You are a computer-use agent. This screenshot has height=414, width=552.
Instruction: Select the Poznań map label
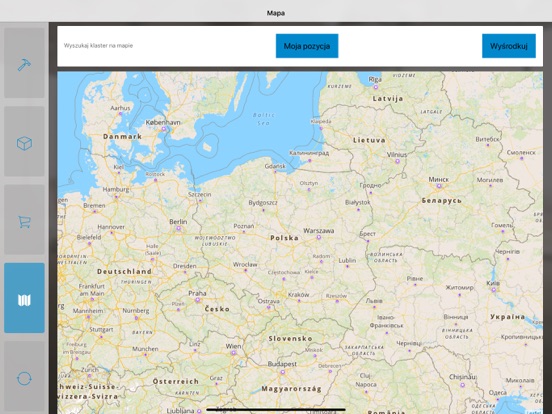click(244, 226)
